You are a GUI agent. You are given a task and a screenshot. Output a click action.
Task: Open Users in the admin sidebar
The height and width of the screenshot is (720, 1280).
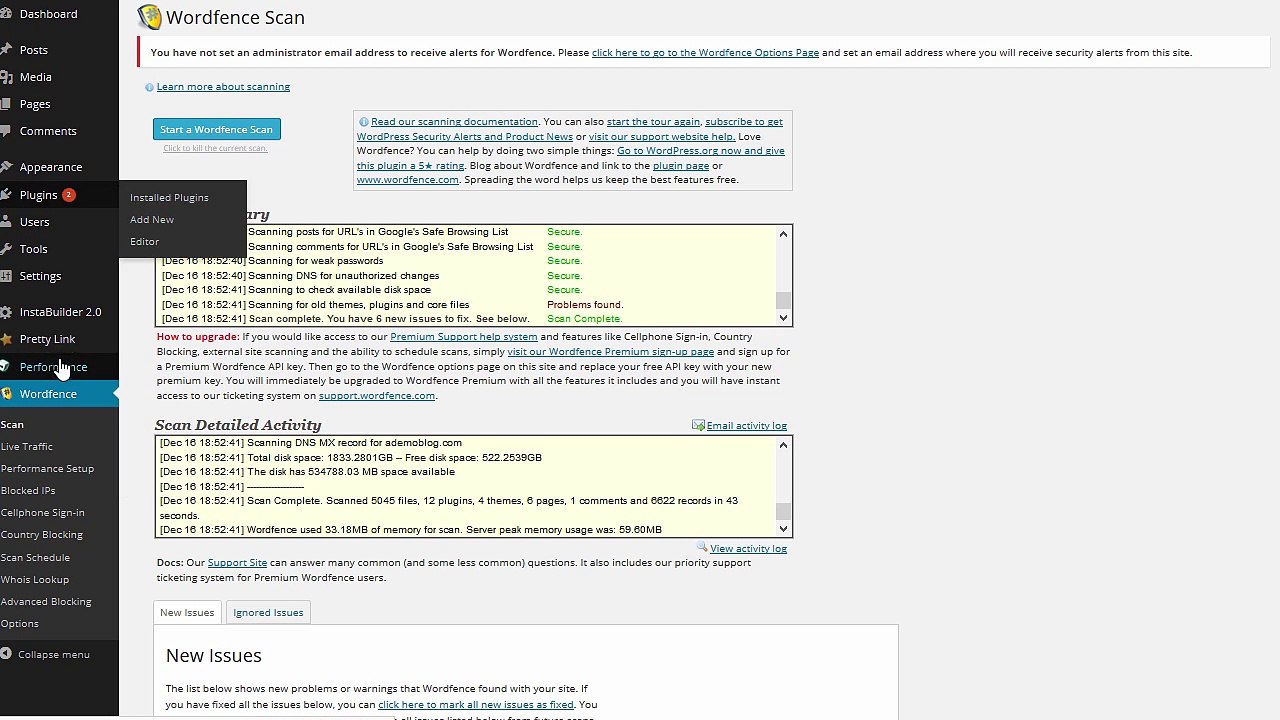(x=34, y=222)
